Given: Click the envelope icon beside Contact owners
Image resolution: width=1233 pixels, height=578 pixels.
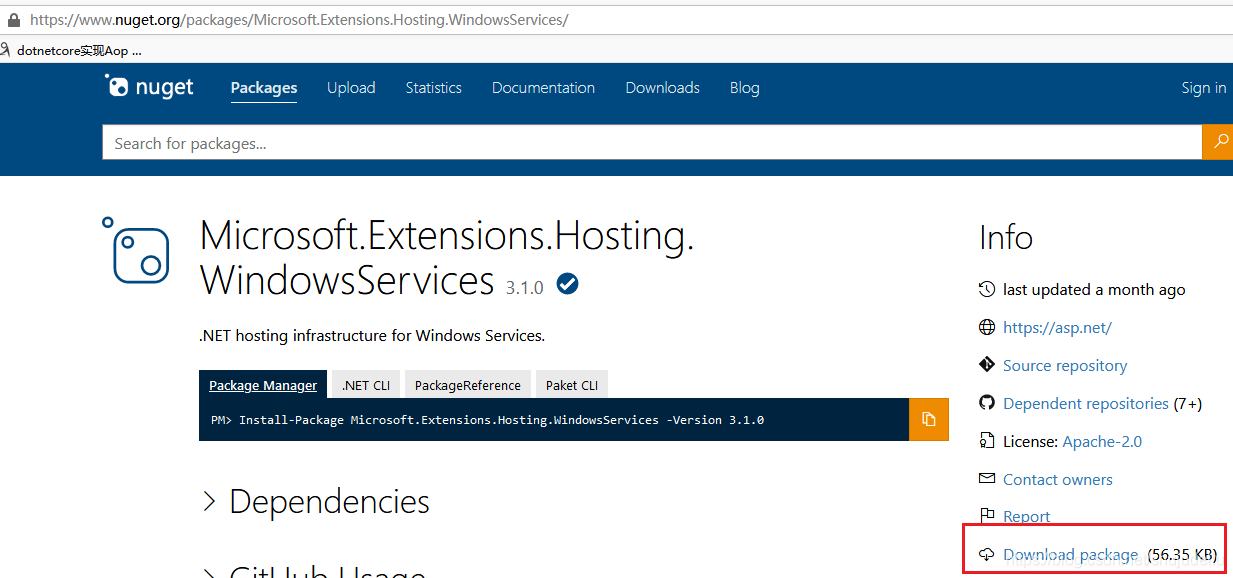Looking at the screenshot, I should pos(987,479).
